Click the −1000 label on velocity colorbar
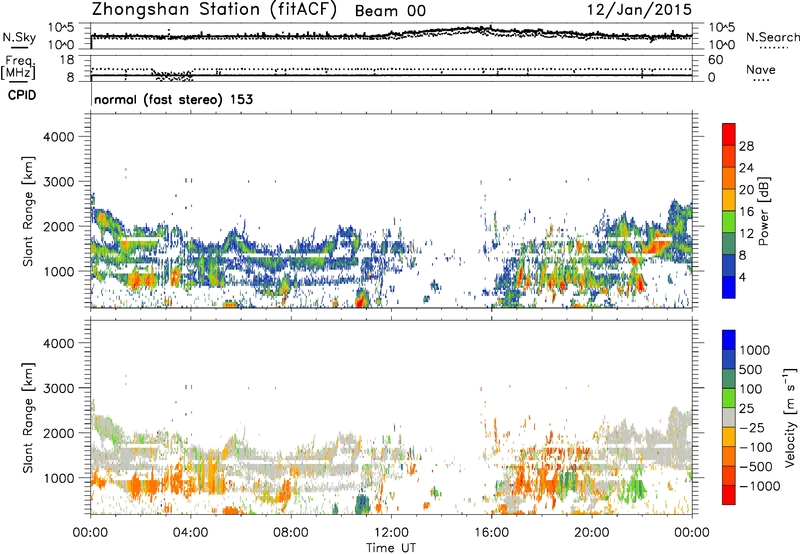 (760, 486)
